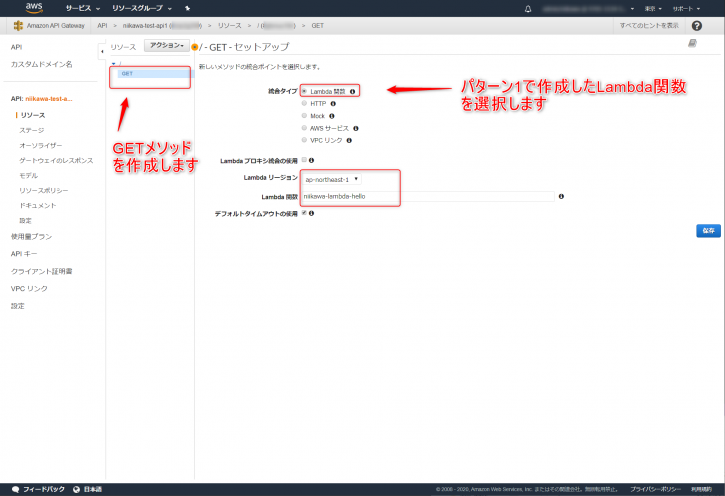This screenshot has width=725, height=496.
Task: Show info icon next to Mock option
Action: coord(332,116)
